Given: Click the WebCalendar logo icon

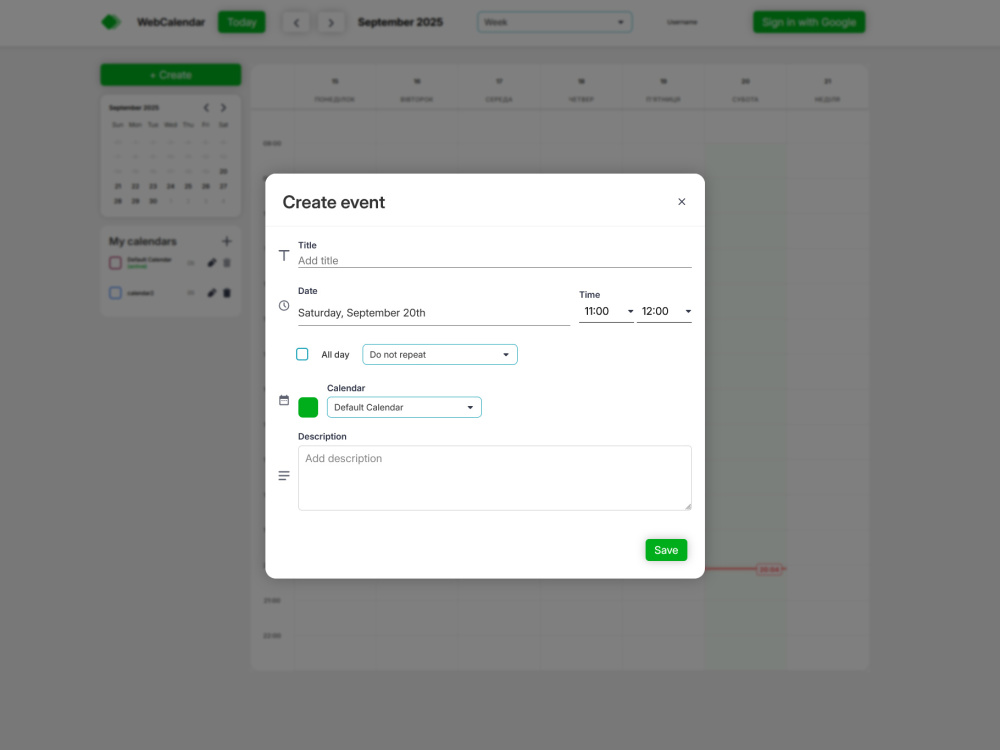Looking at the screenshot, I should point(110,22).
